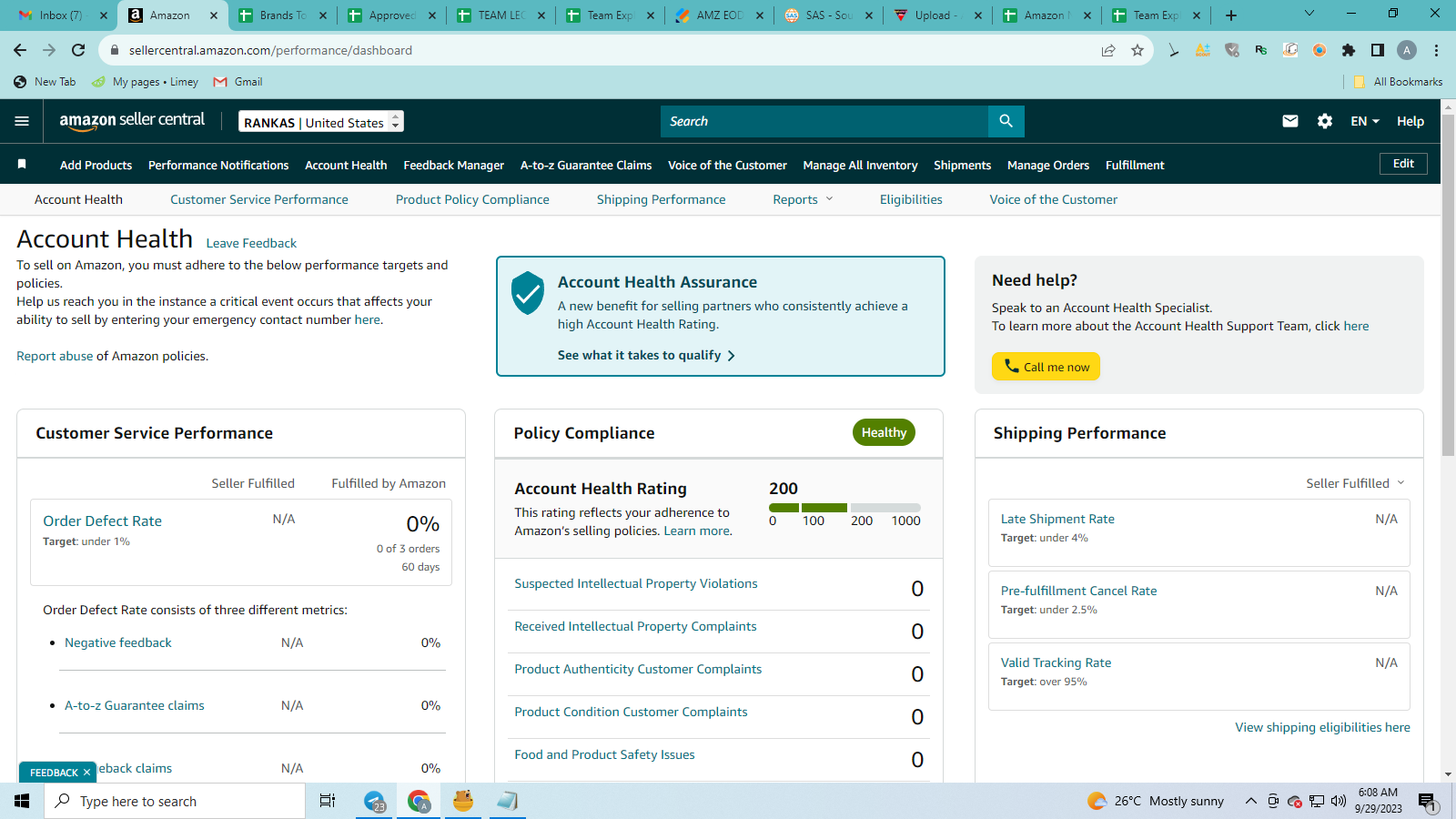Click the Account Health Rating progress bar

tap(844, 508)
